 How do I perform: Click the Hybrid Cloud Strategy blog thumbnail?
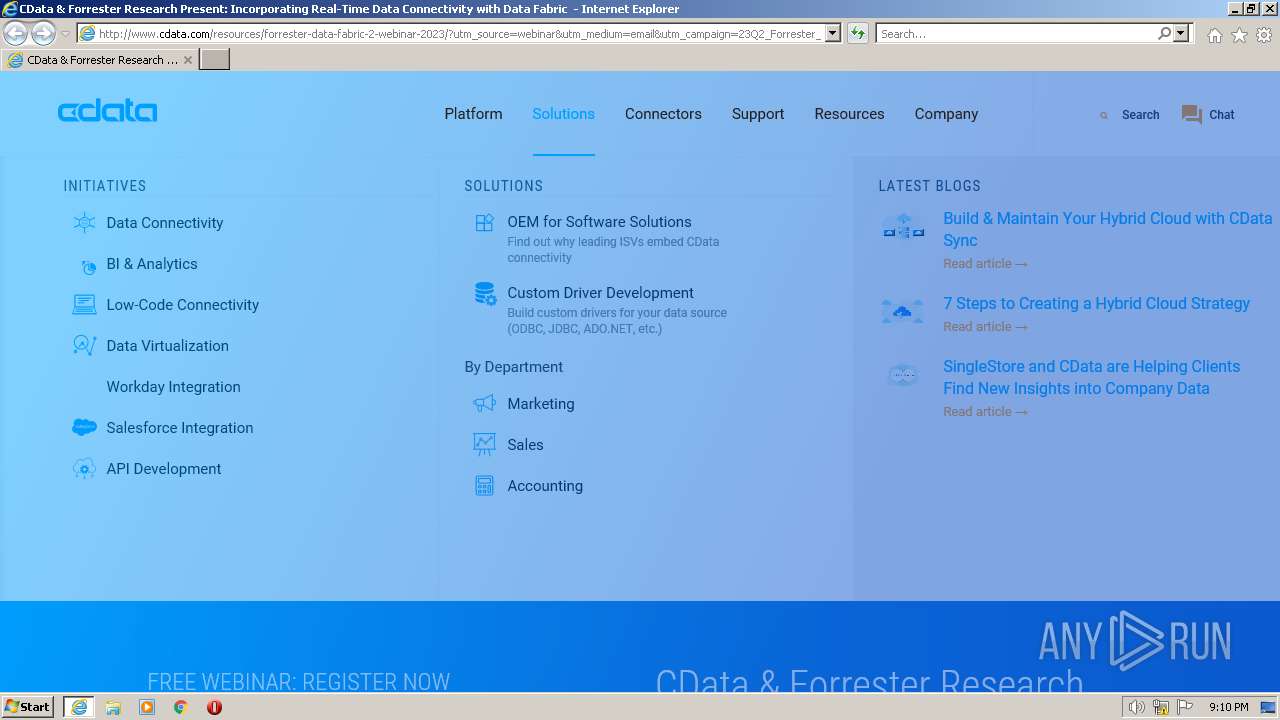[x=903, y=311]
